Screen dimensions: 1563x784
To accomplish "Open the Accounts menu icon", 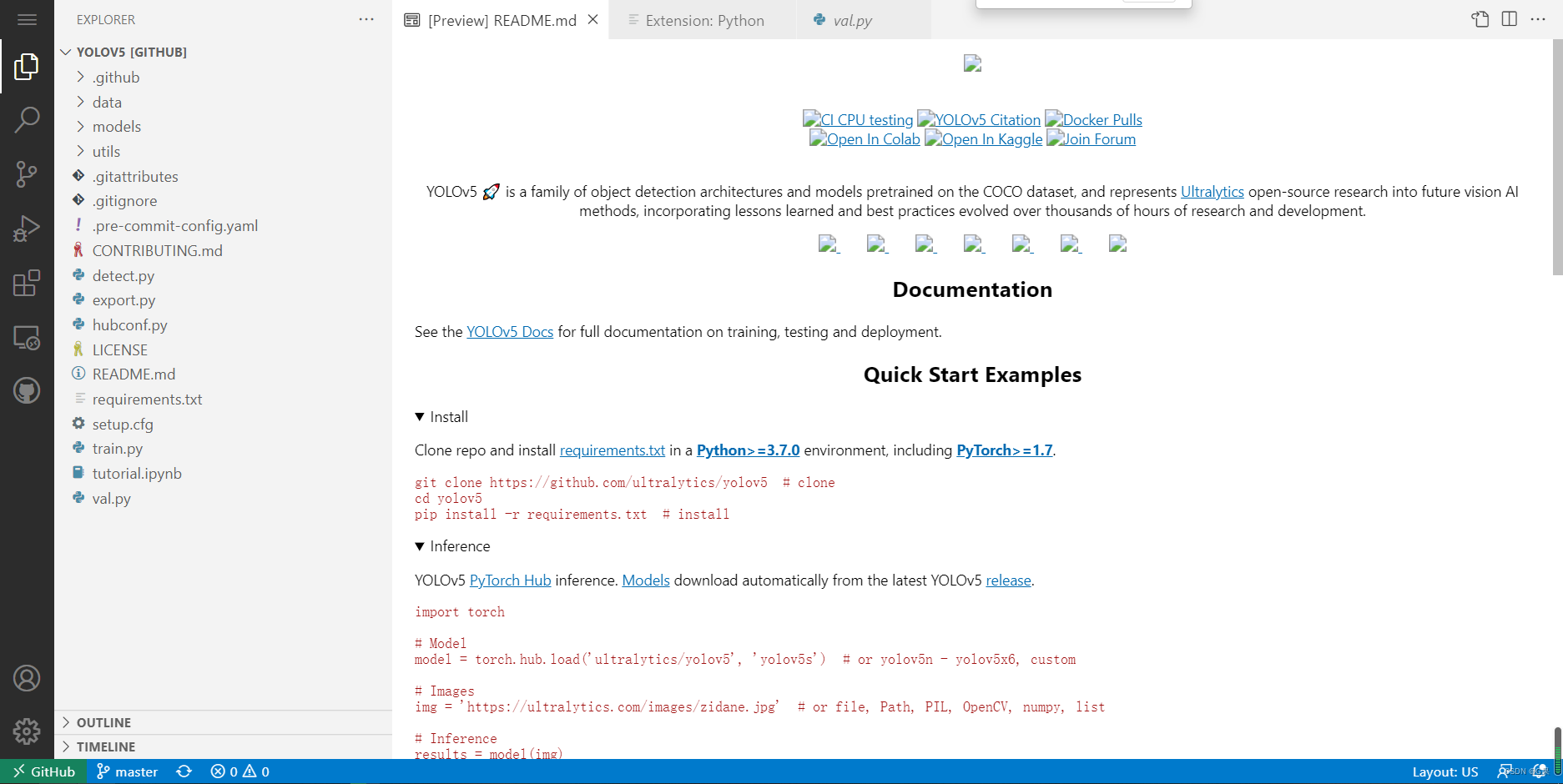I will (27, 678).
